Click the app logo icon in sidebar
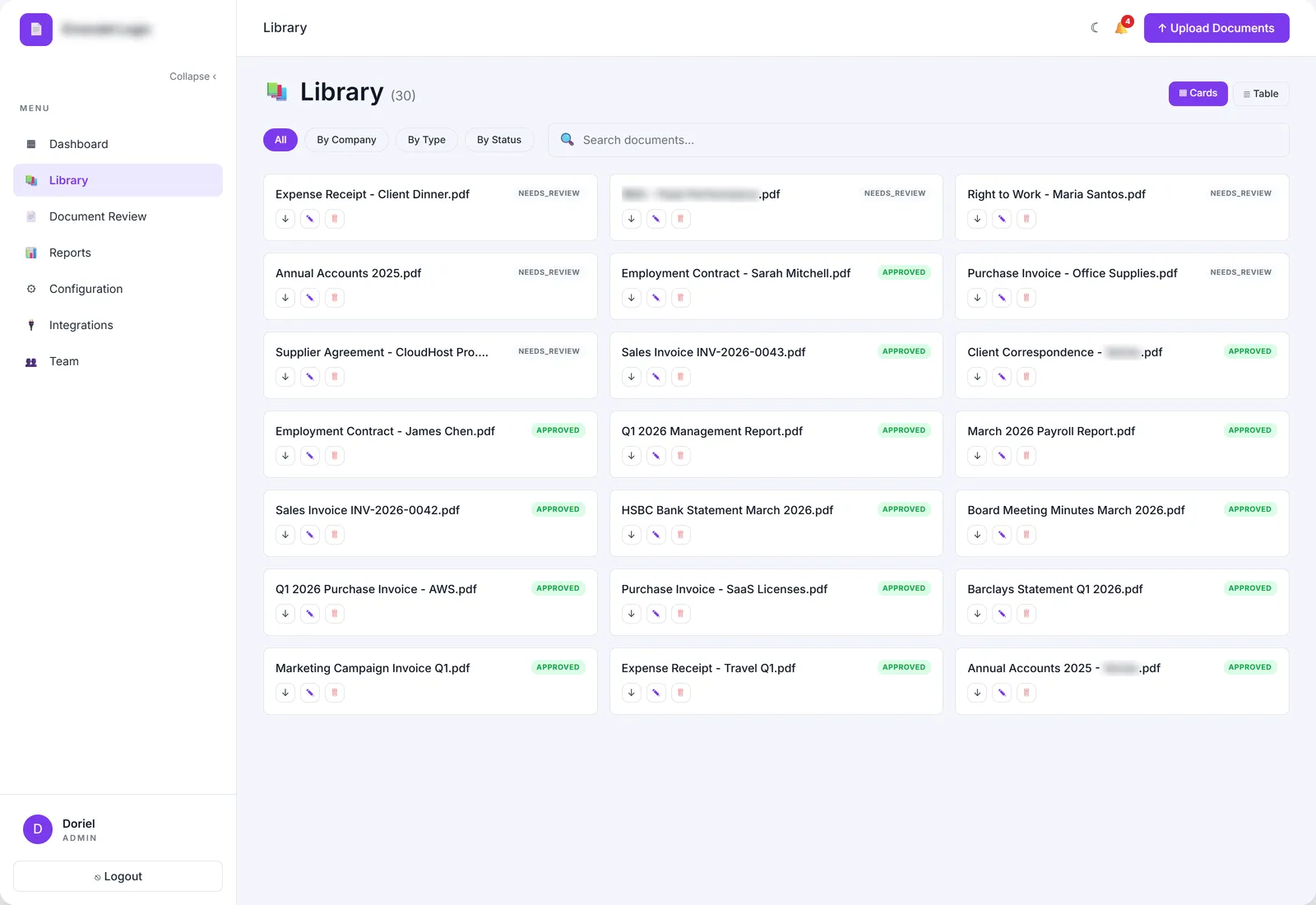 (x=36, y=30)
